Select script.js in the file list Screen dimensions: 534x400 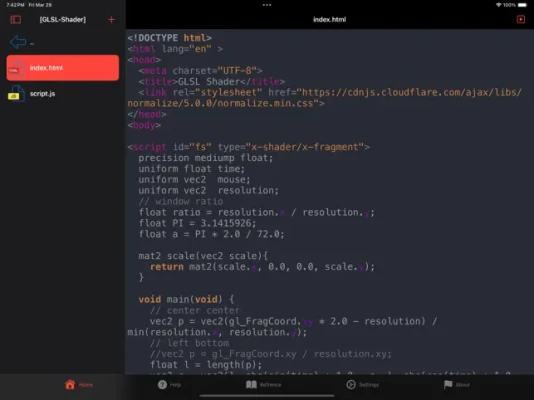coord(63,94)
